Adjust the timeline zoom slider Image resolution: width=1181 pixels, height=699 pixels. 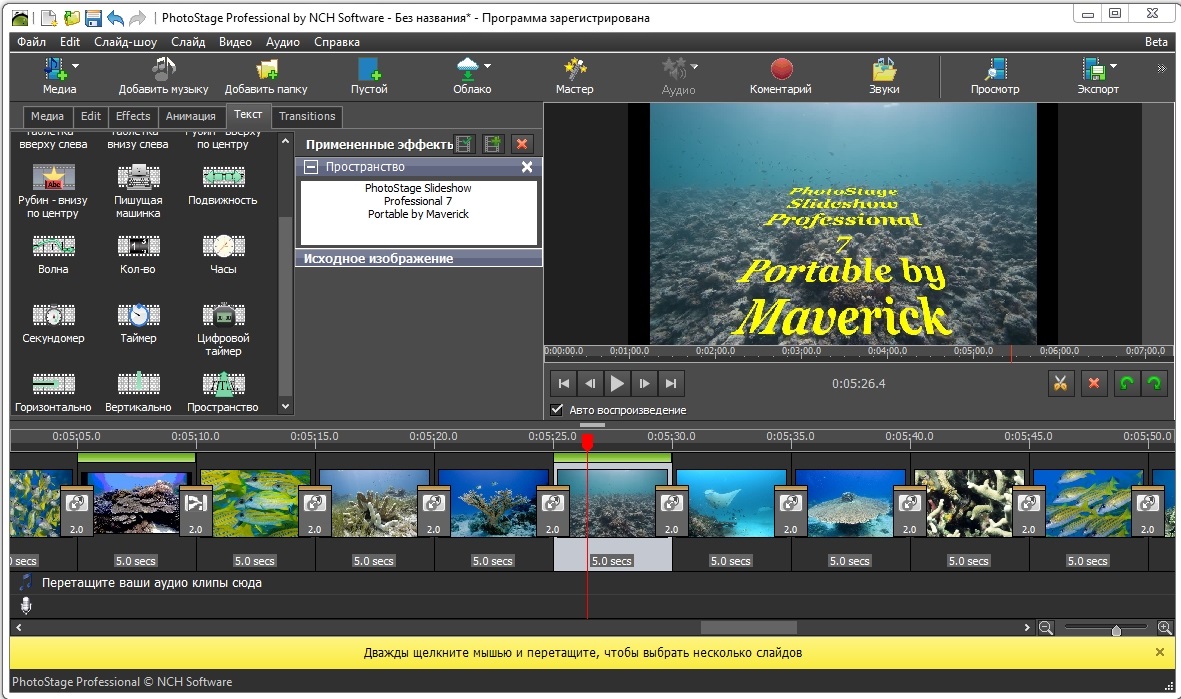coord(1116,629)
